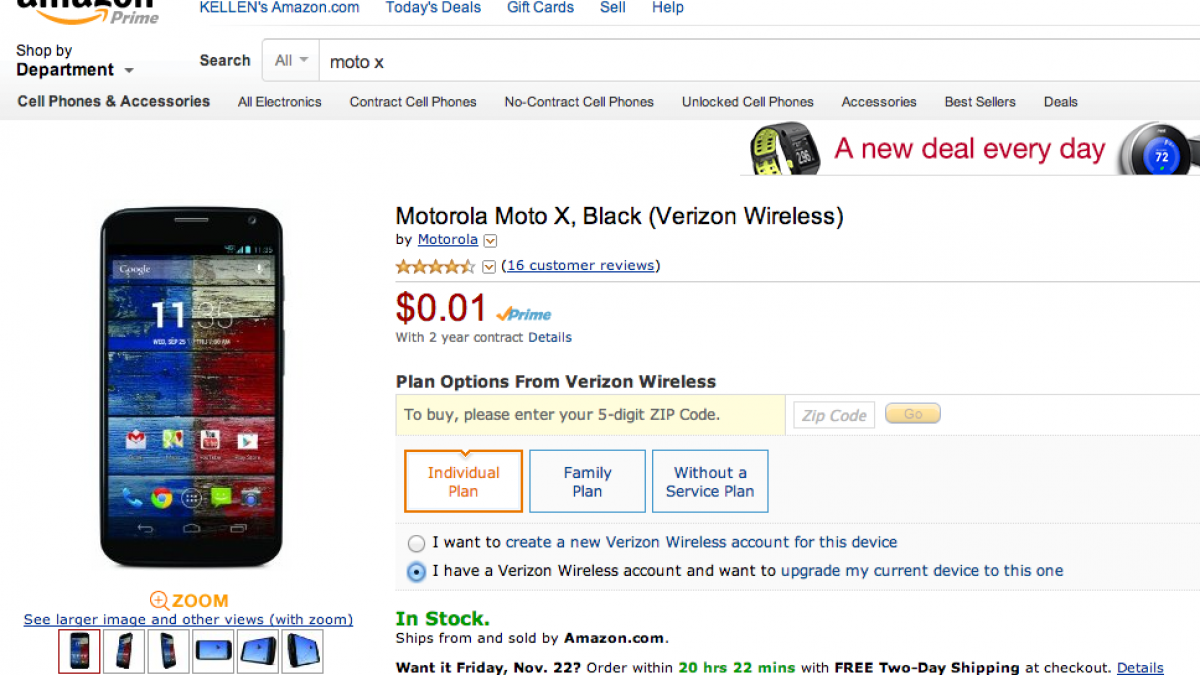Choose the Individual Plan option
The height and width of the screenshot is (675, 1200).
coord(463,481)
